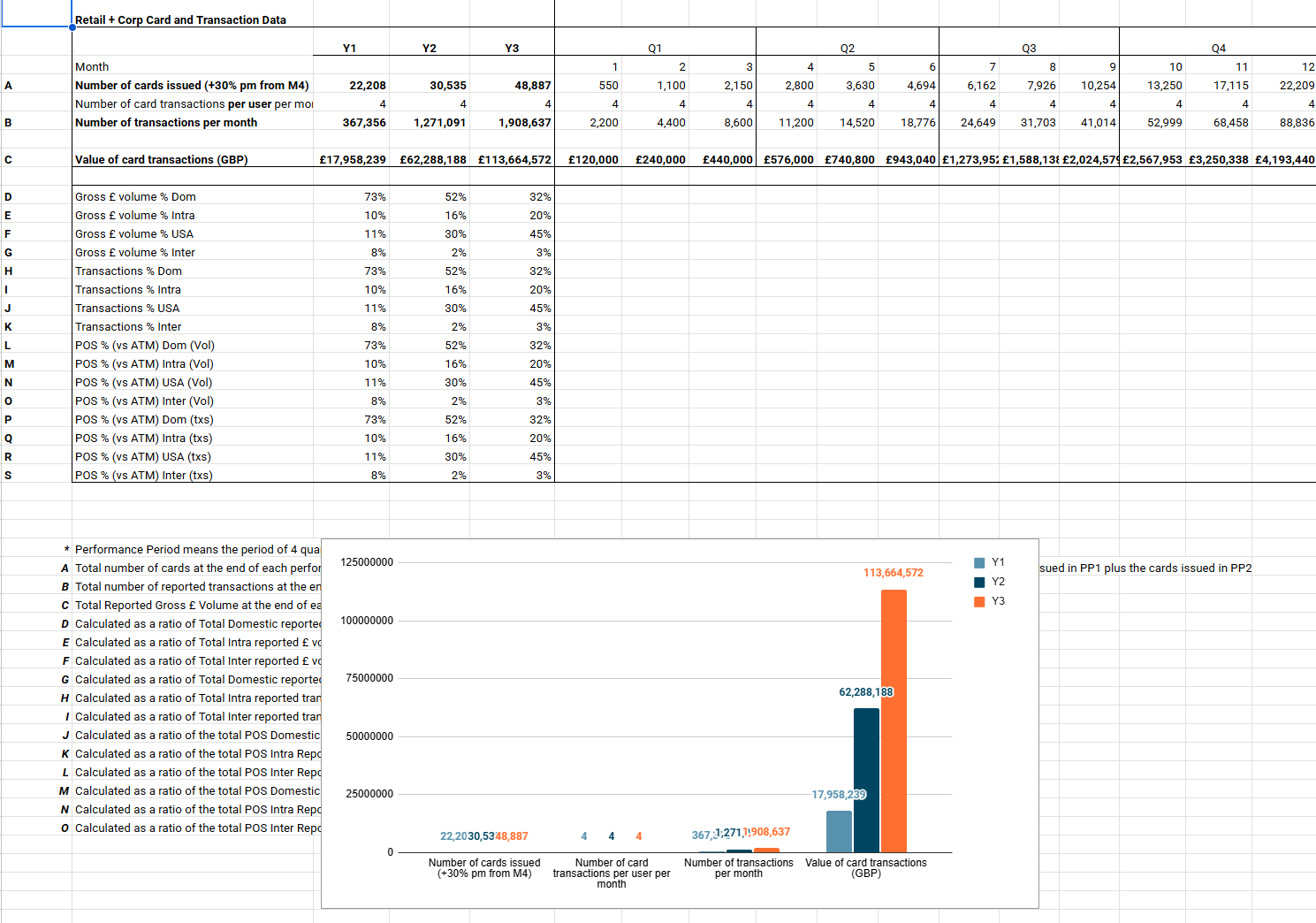Click the Y2 legend color swatch

tap(979, 583)
